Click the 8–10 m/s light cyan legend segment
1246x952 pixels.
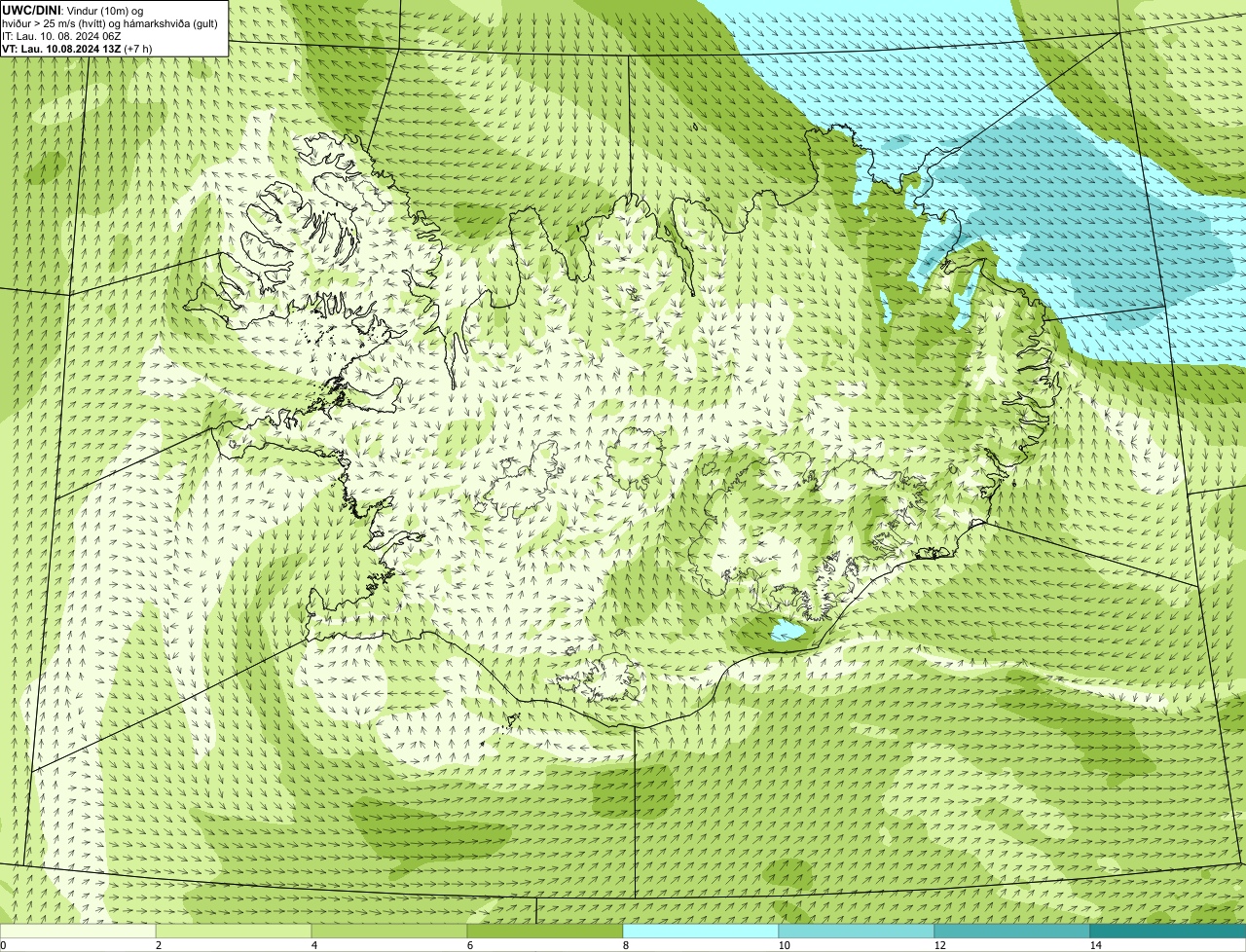point(701,931)
